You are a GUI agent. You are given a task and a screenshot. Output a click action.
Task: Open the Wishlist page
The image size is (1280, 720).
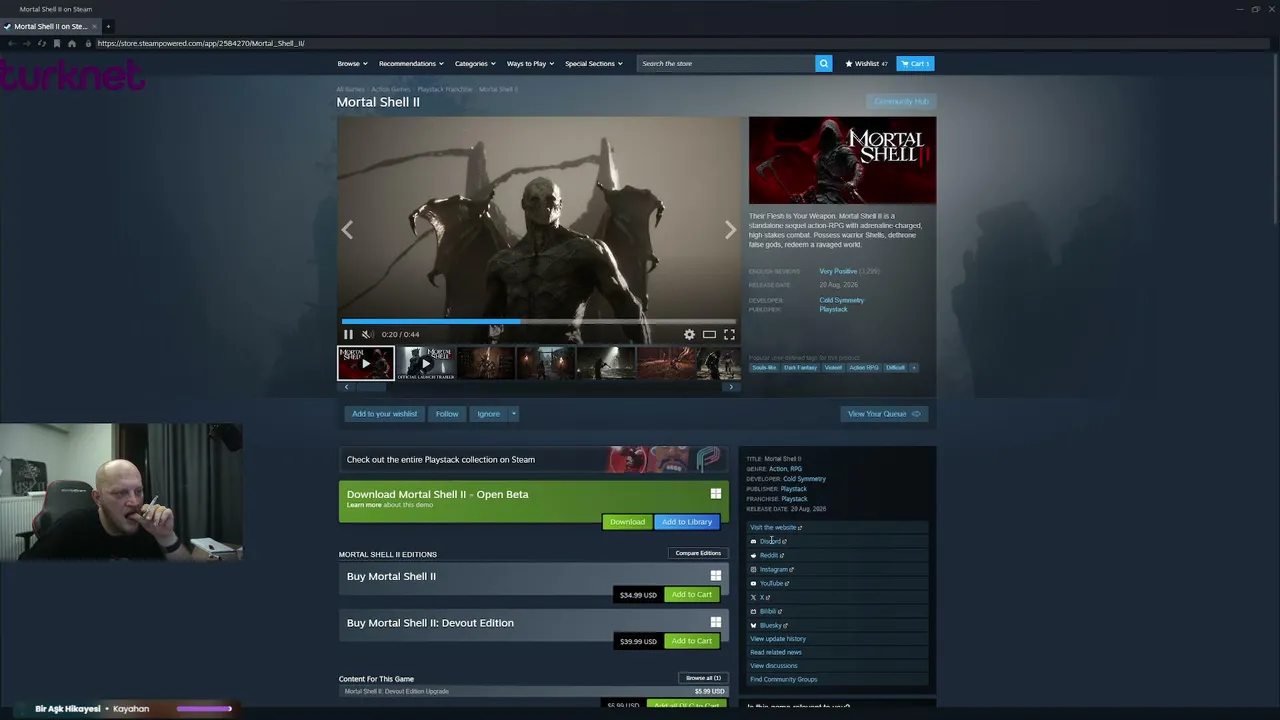[866, 63]
